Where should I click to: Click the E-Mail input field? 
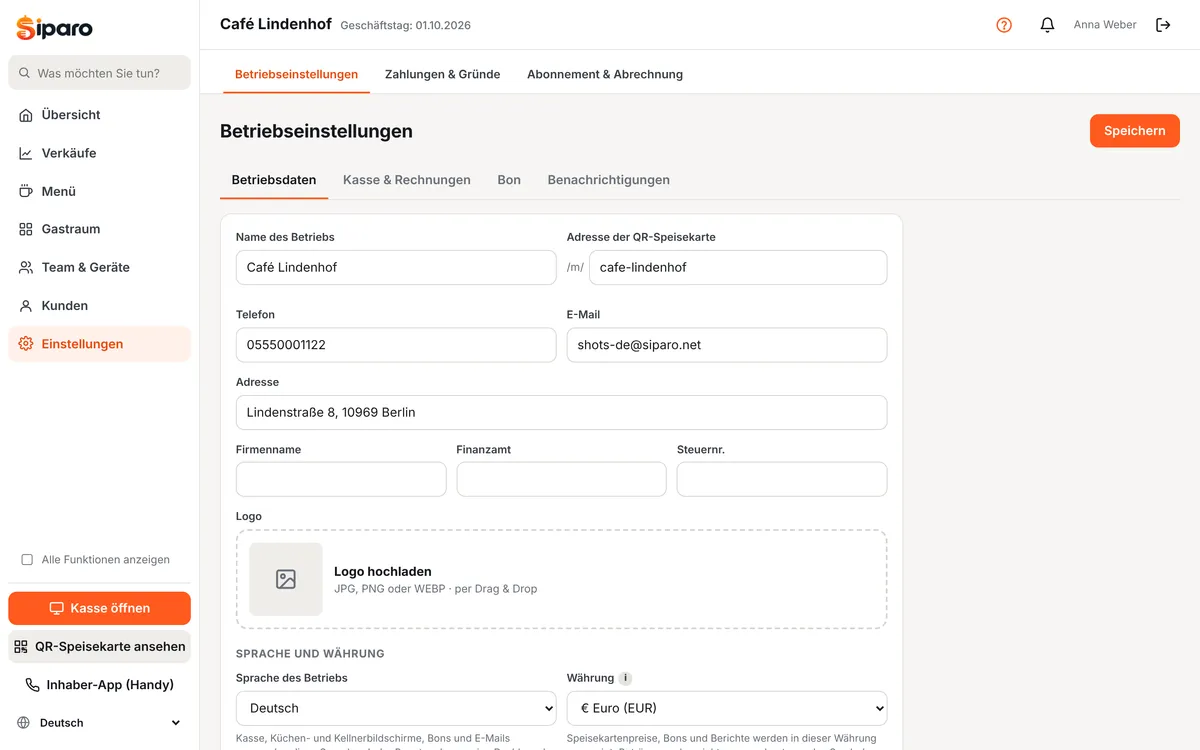click(727, 345)
